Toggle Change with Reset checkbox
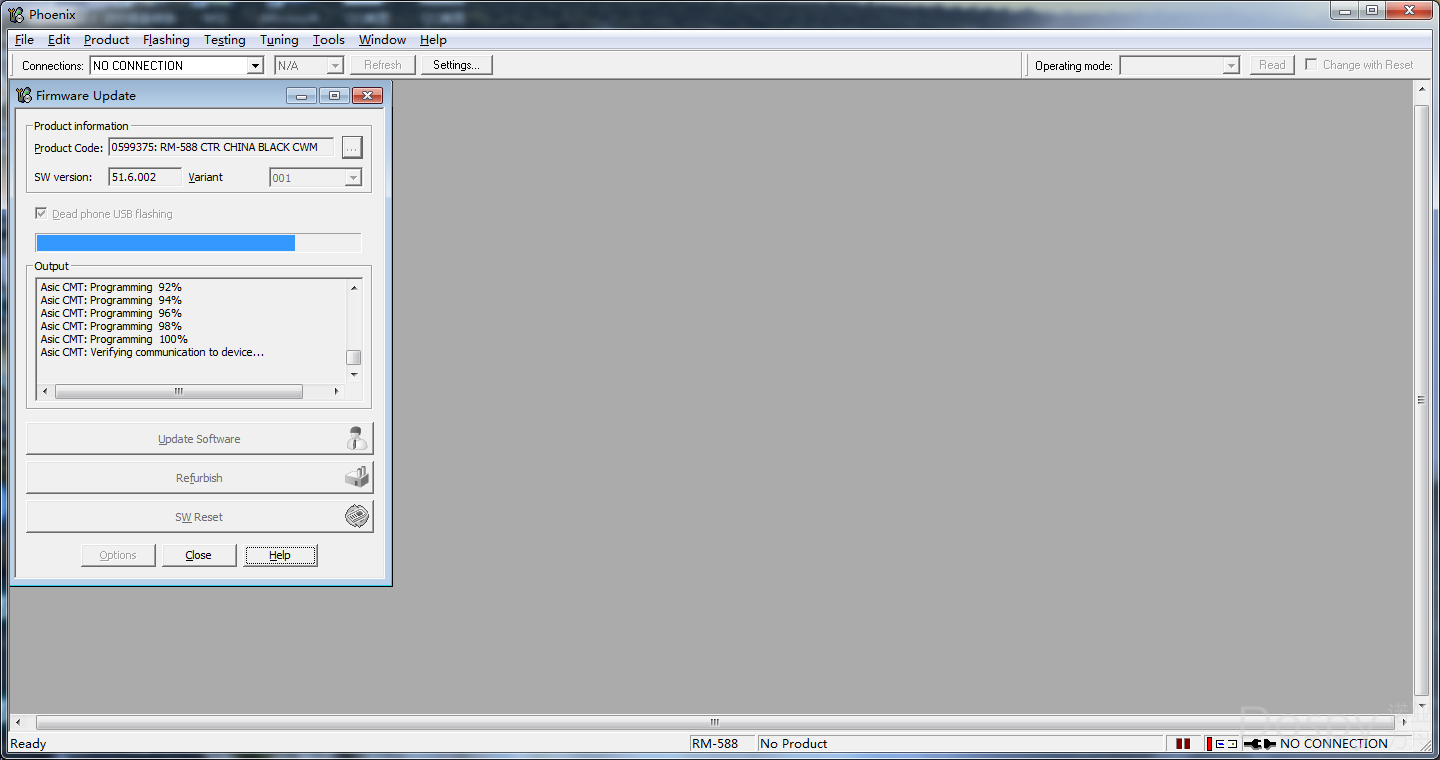The width and height of the screenshot is (1440, 760). tap(1311, 64)
